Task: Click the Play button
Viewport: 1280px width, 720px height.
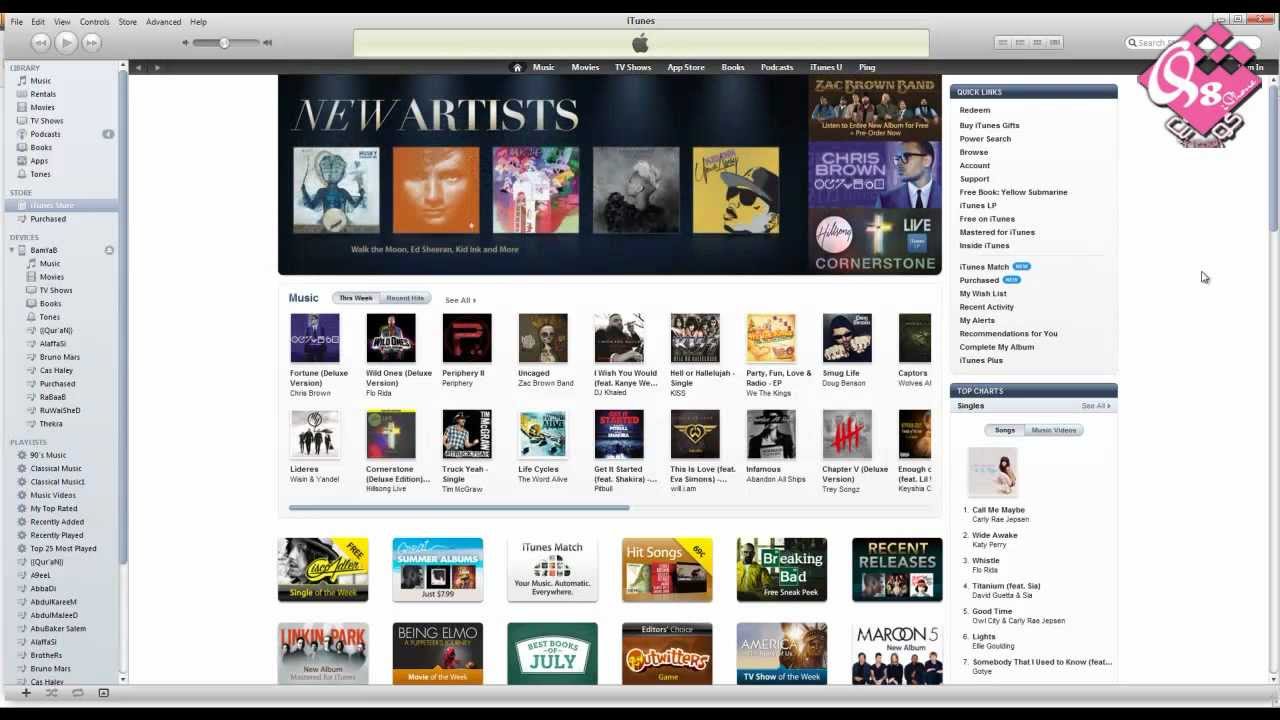Action: (x=66, y=42)
